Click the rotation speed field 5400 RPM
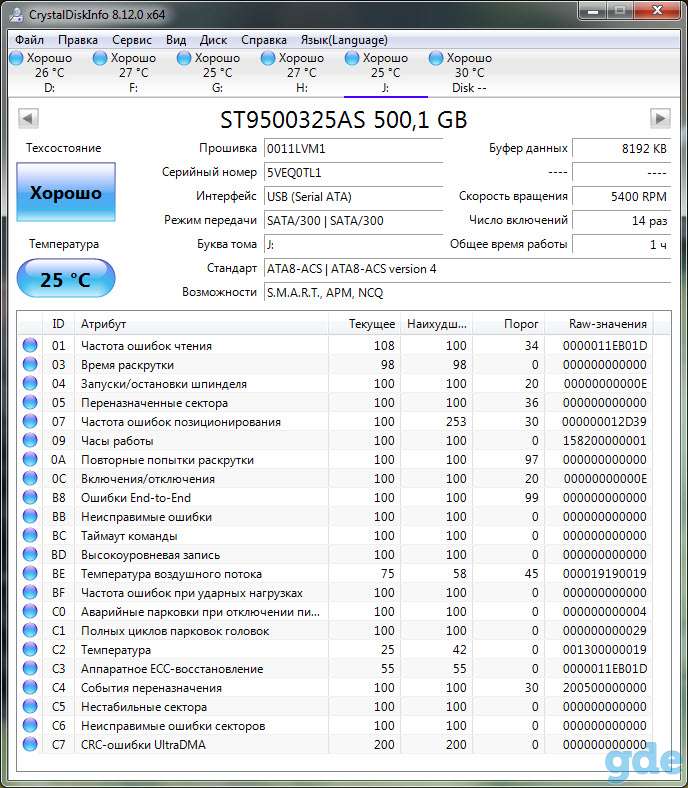Image resolution: width=688 pixels, height=788 pixels. pos(622,196)
